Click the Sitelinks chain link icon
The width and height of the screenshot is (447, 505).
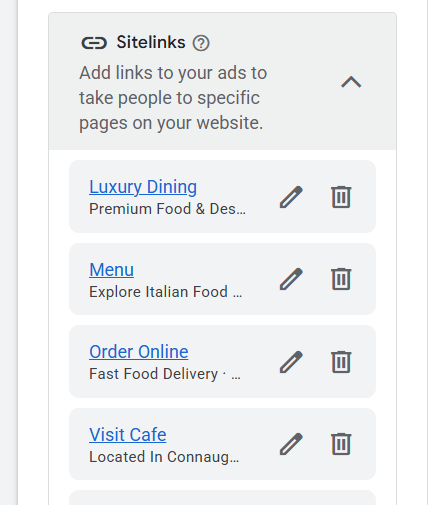[x=94, y=43]
